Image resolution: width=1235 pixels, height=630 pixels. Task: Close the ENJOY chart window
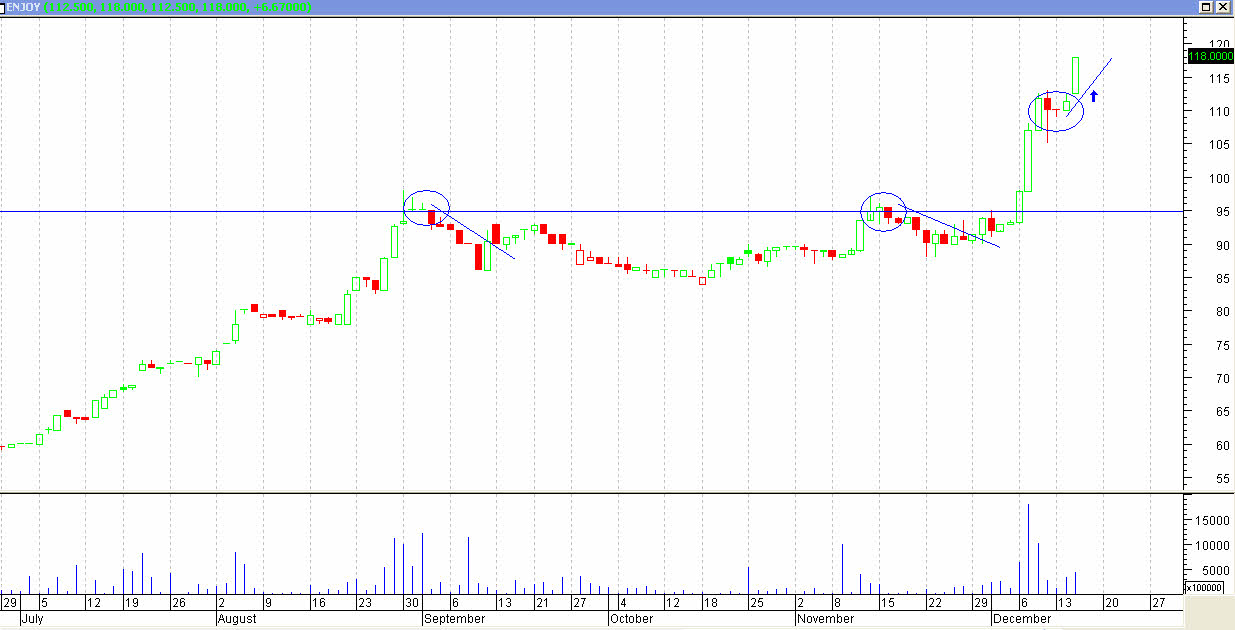(1223, 7)
